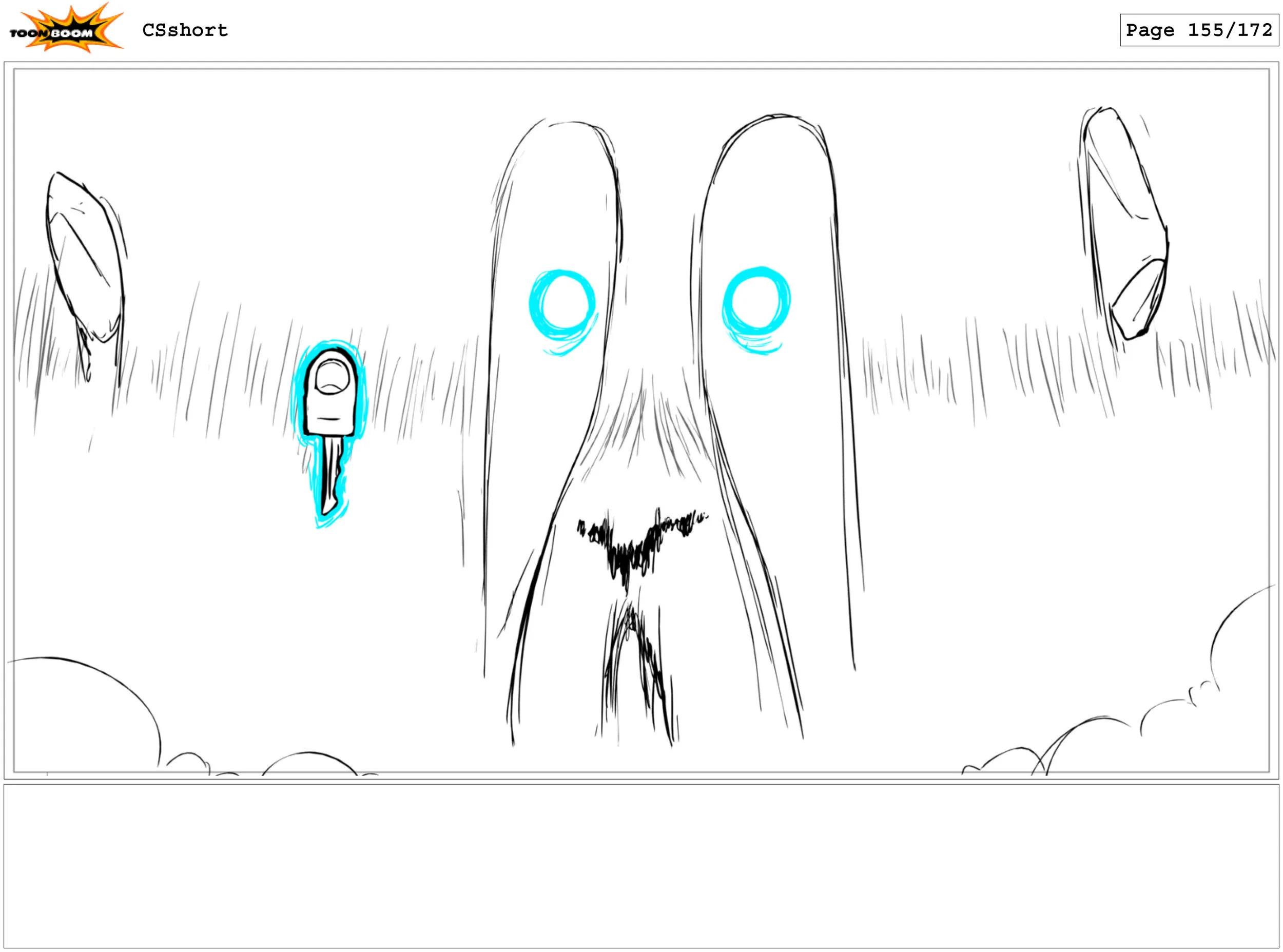Screen dimensions: 1283x952
Task: Click the left cyan glowing eye
Action: [562, 304]
